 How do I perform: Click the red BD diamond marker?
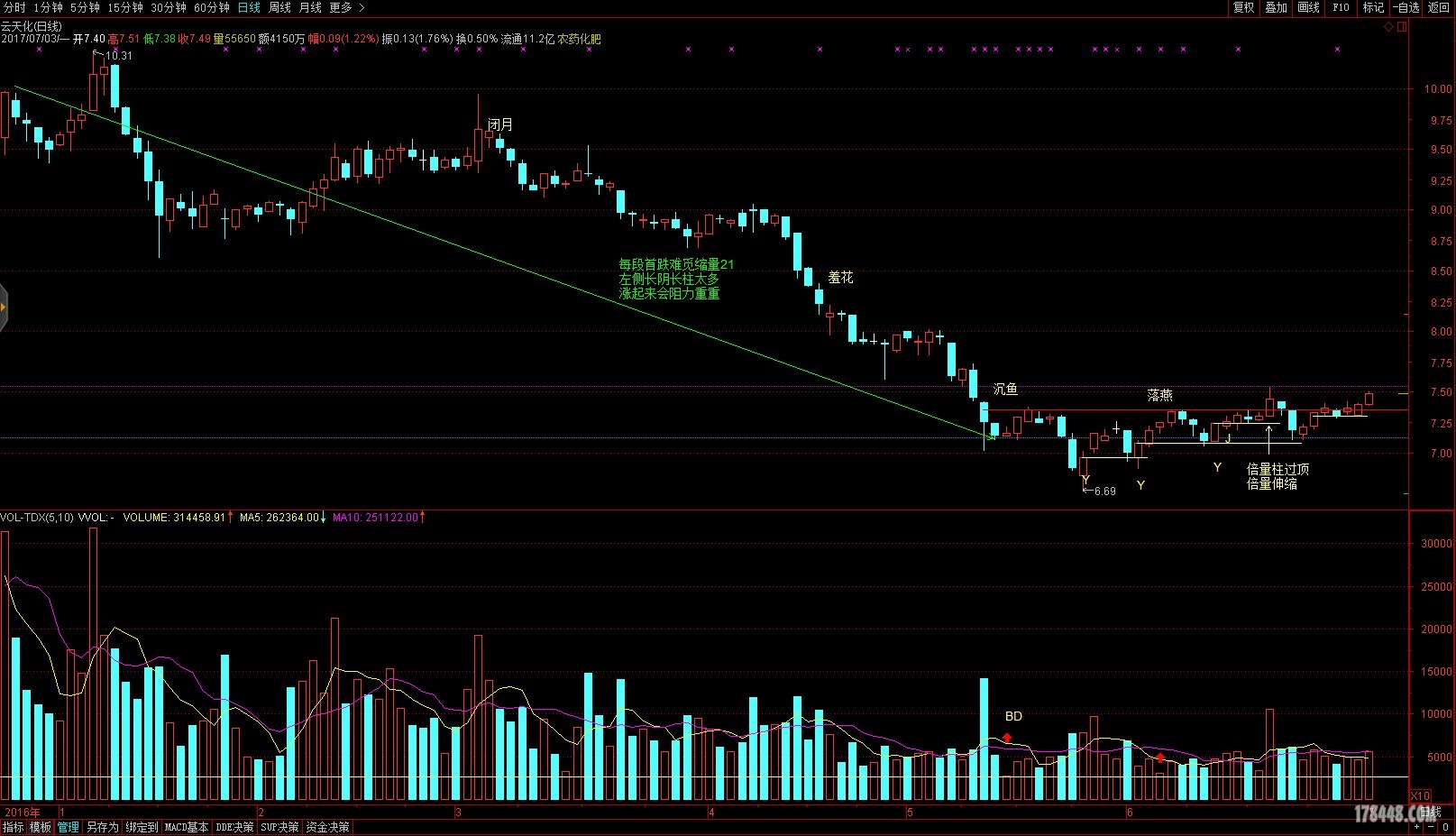tap(1007, 738)
